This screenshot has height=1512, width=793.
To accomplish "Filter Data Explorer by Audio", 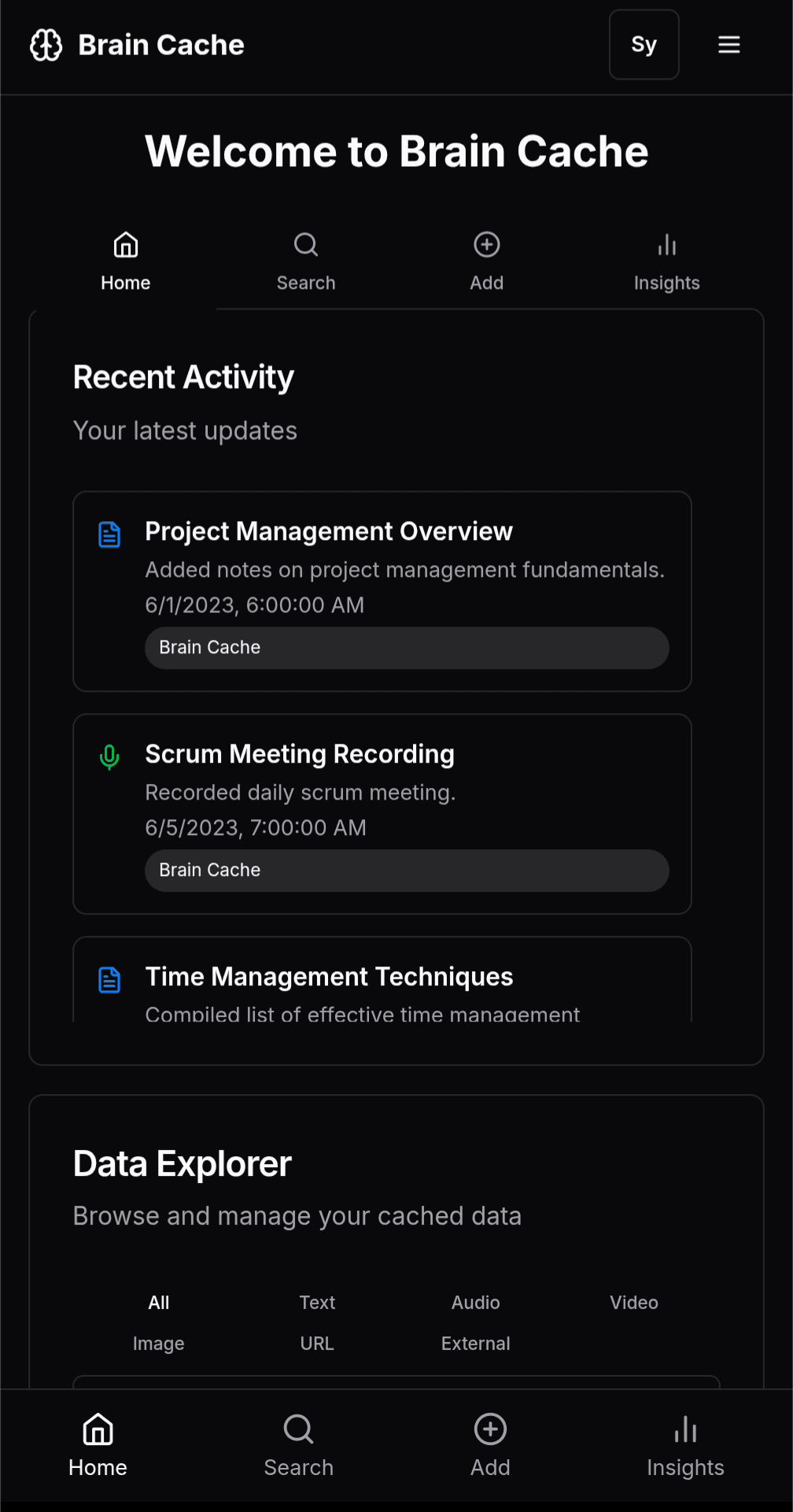I will coord(475,1303).
